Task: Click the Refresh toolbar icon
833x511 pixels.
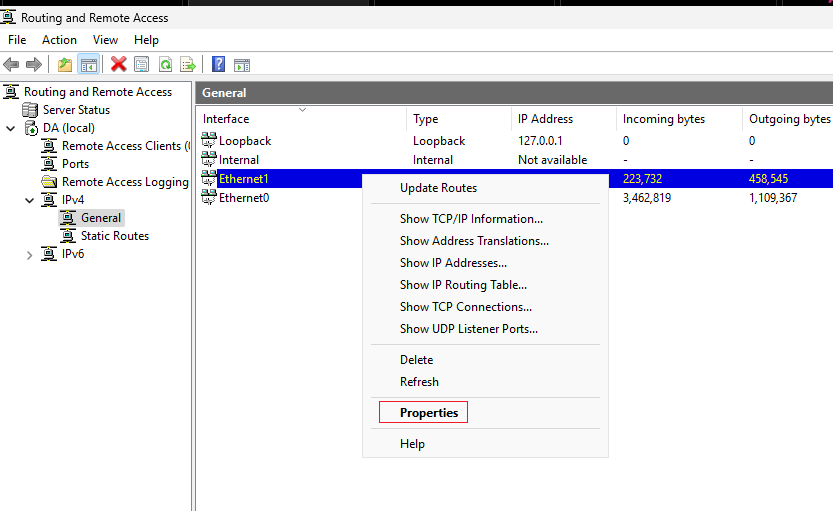Action: 165,65
